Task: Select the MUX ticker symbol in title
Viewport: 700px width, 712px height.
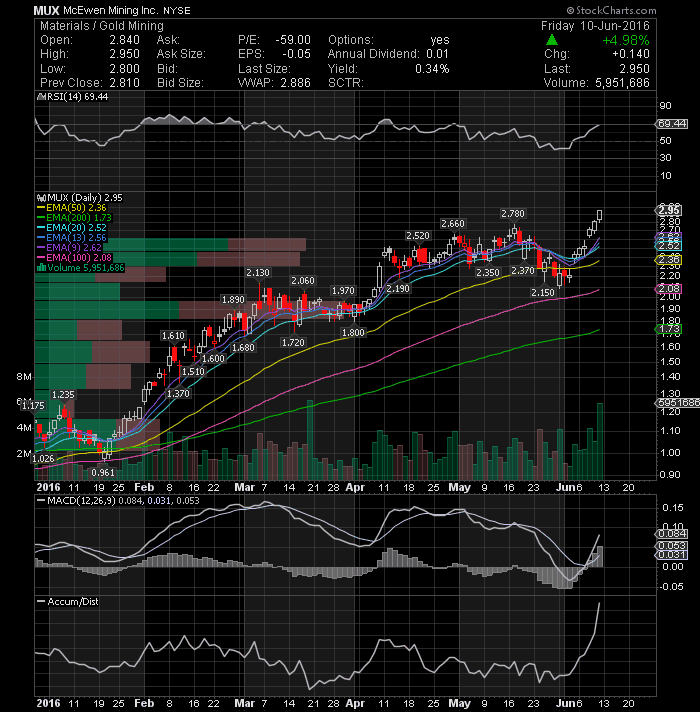Action: click(x=47, y=10)
